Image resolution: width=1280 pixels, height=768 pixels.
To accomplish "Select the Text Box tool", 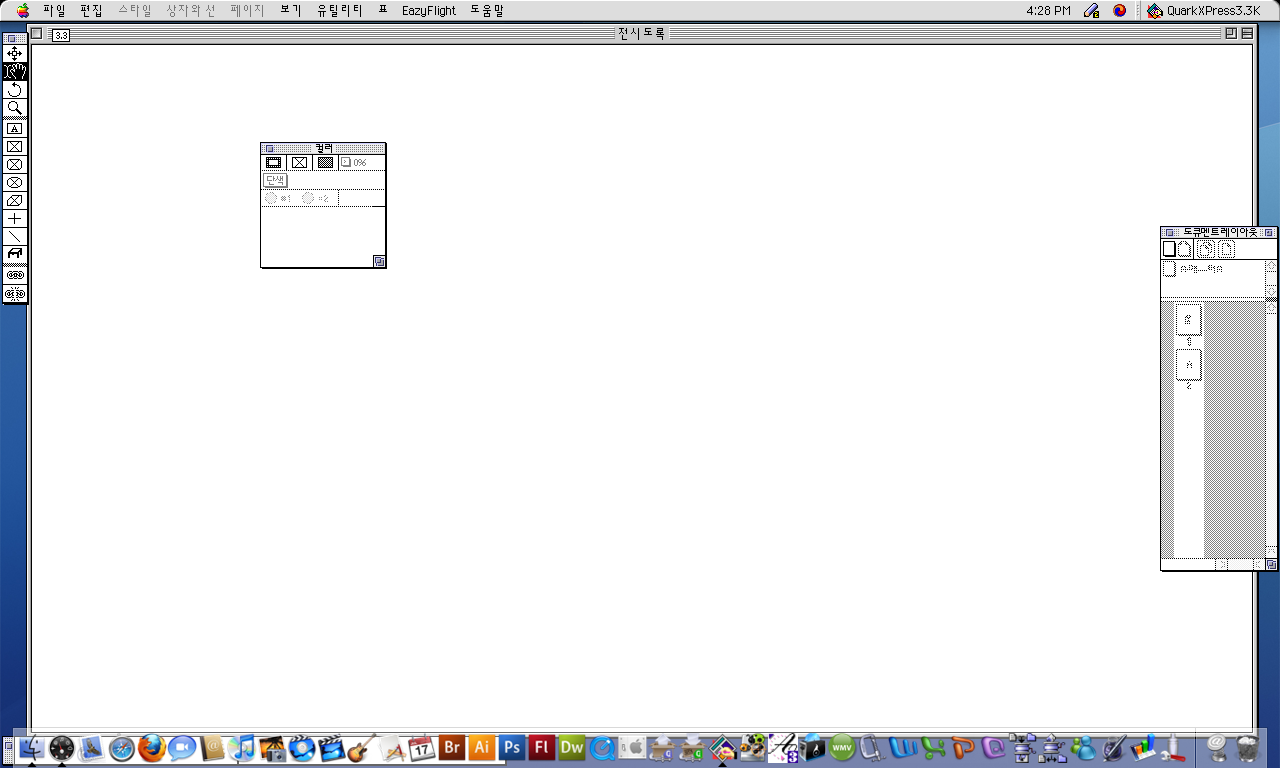I will (14, 128).
